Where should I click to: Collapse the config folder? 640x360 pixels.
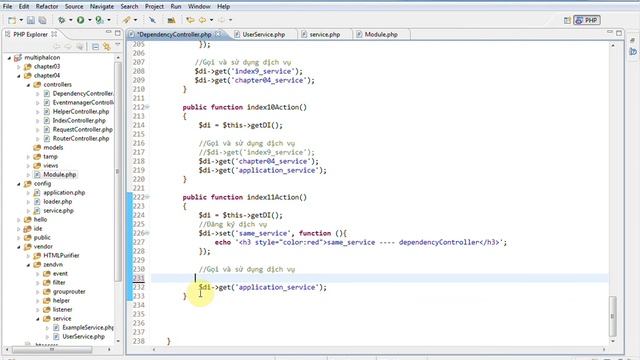point(19,184)
